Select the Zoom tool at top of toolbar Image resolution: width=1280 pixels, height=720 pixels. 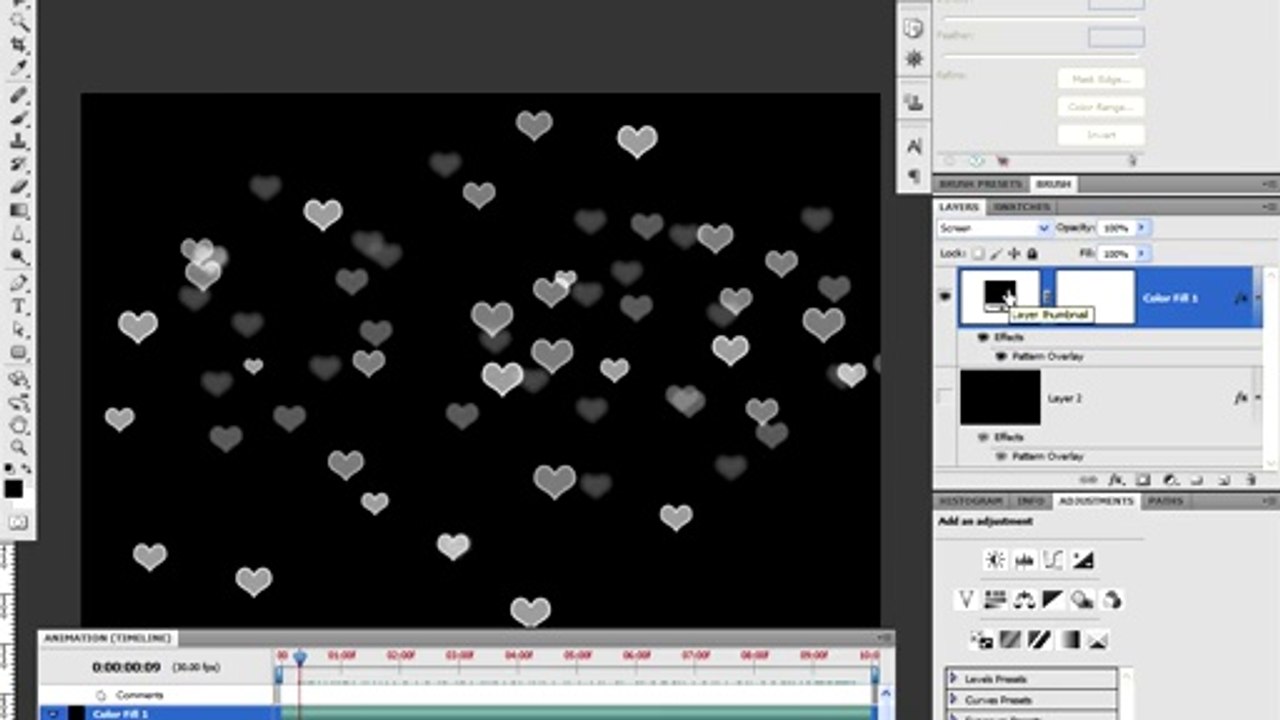(x=19, y=21)
